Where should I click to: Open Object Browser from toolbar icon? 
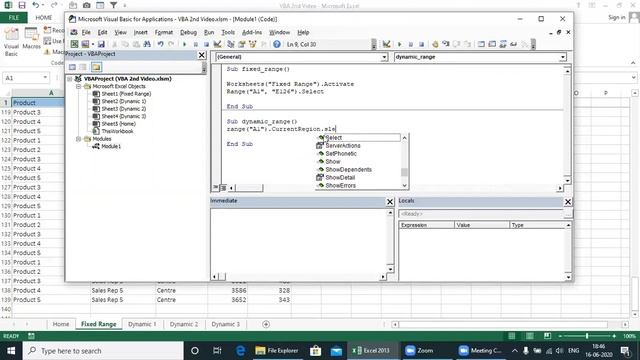[253, 44]
